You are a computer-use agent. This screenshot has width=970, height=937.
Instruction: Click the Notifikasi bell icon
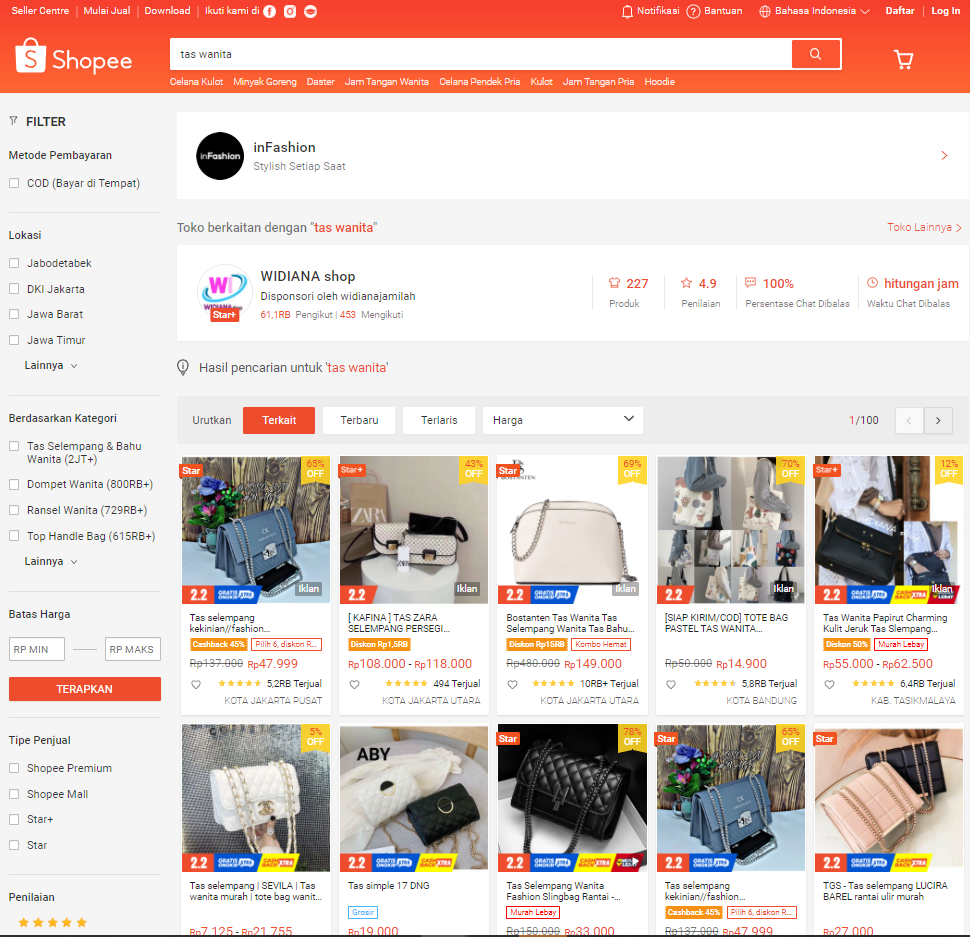click(627, 11)
